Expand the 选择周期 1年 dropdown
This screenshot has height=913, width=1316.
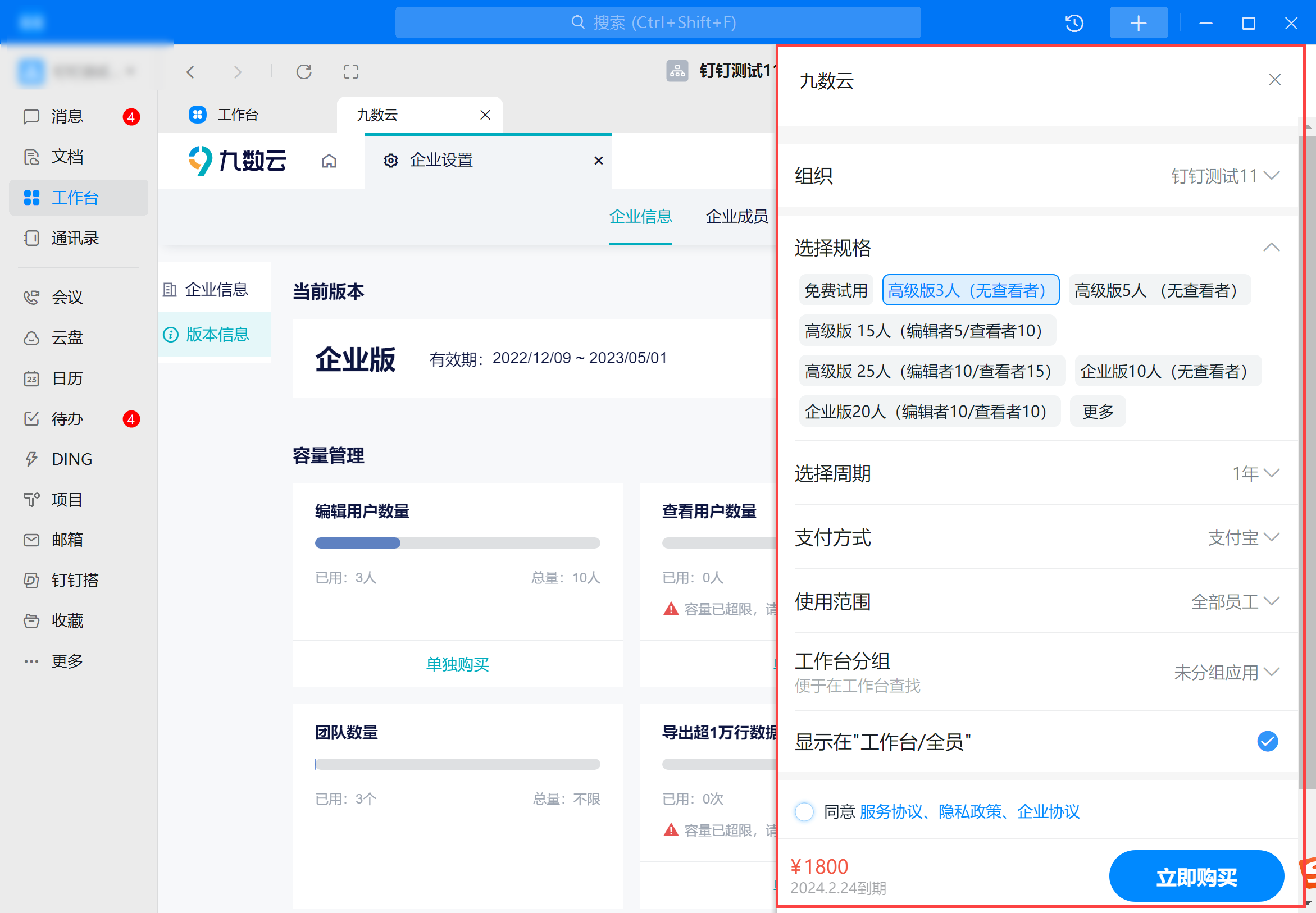pyautogui.click(x=1255, y=473)
